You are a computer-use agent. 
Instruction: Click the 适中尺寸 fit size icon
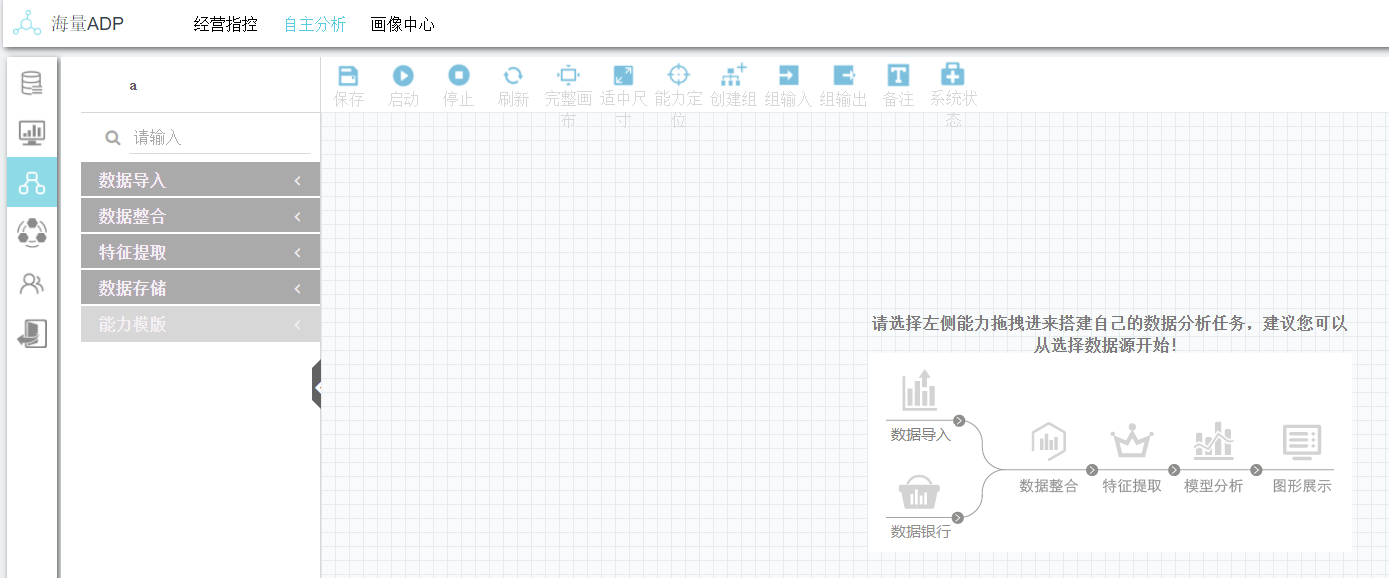point(623,76)
